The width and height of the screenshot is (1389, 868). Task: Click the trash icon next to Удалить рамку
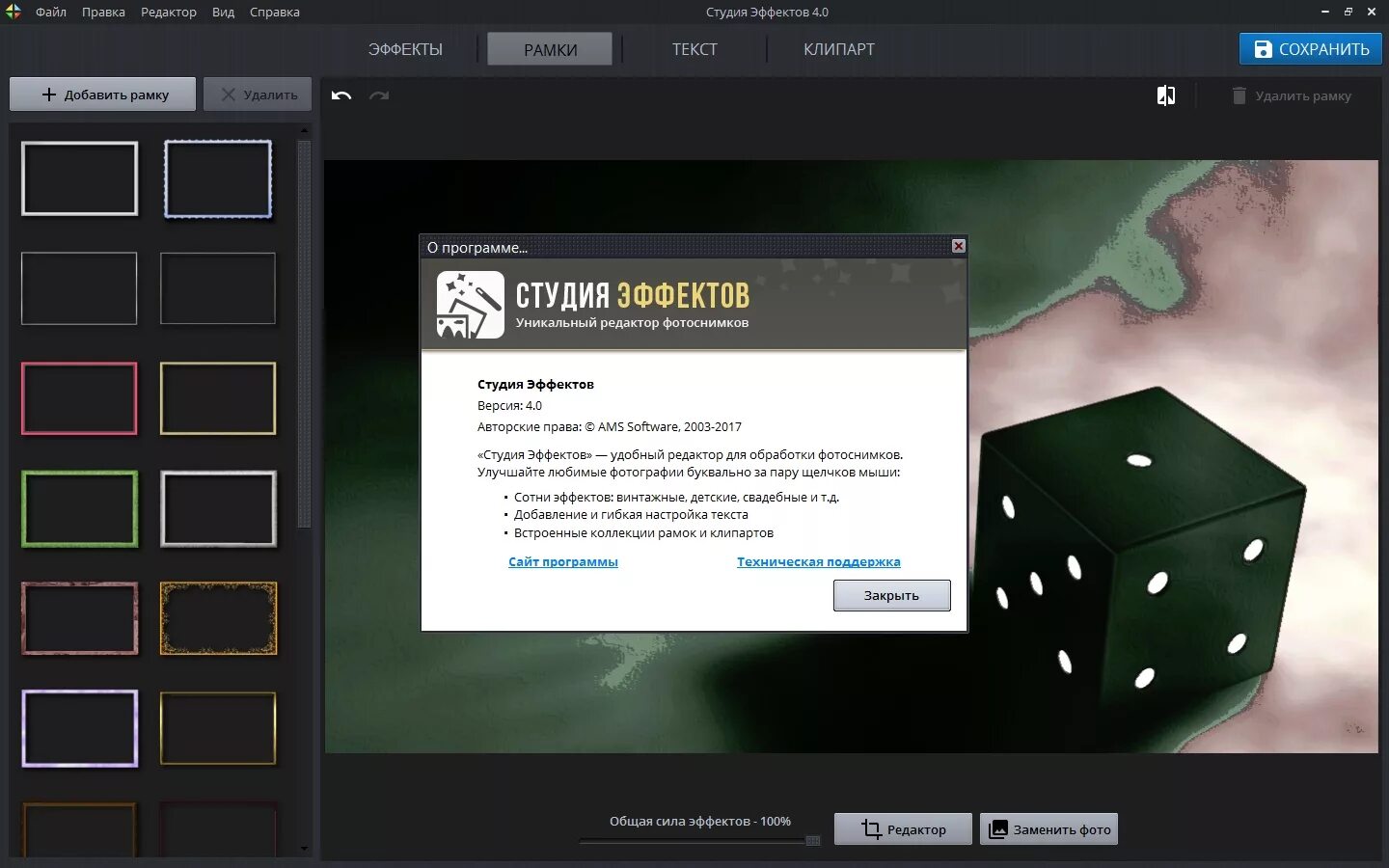(x=1240, y=95)
